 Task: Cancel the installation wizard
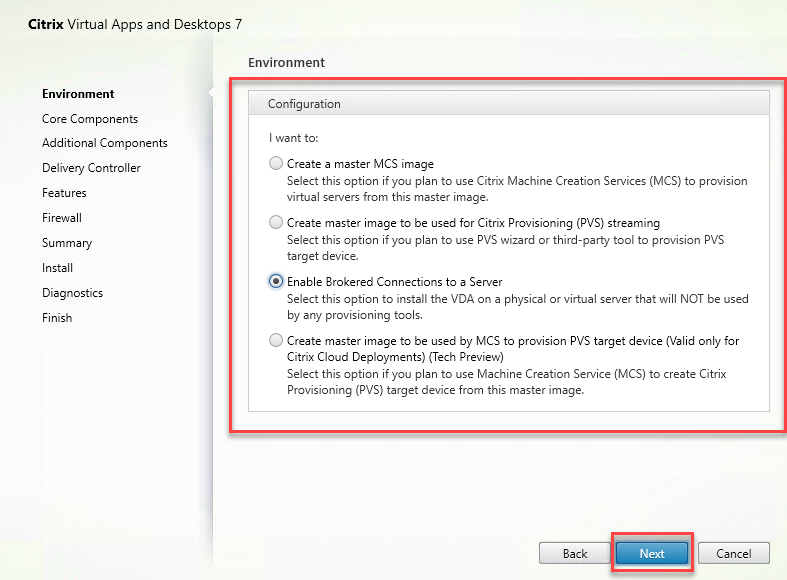[x=733, y=553]
